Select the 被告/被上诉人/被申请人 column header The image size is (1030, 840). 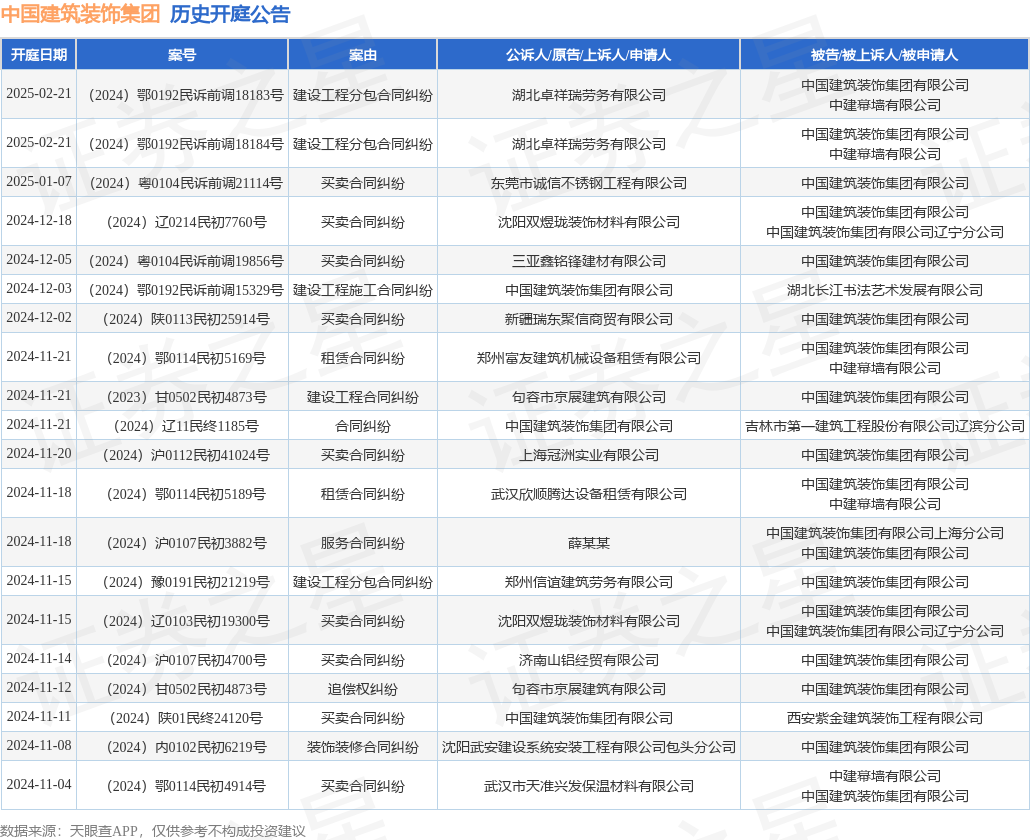[884, 55]
